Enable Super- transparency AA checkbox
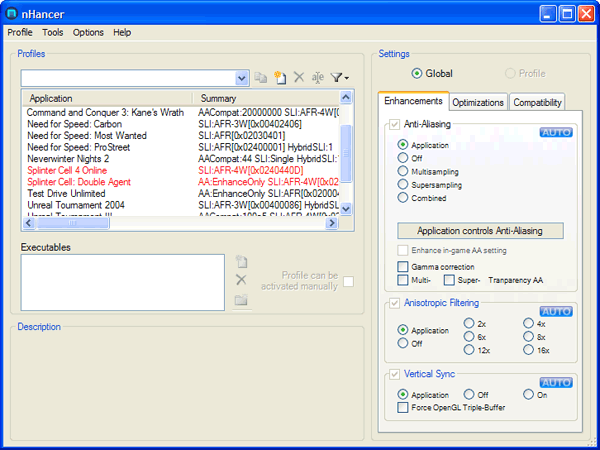Screen dimensions: 600x450 [x=449, y=280]
